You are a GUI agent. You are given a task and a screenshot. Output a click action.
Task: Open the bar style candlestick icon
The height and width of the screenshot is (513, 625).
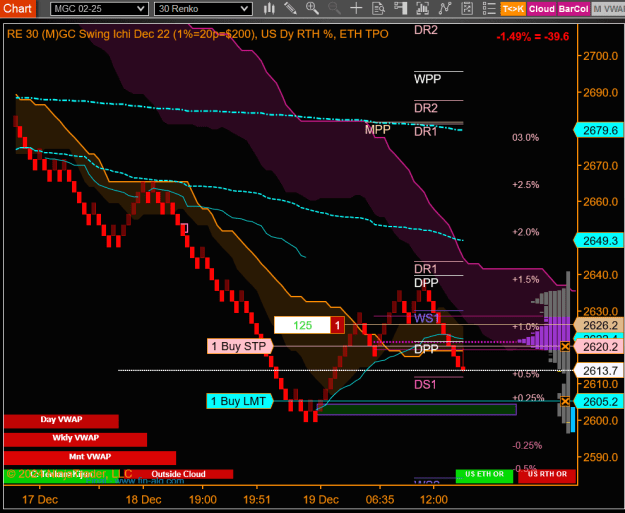coord(269,8)
